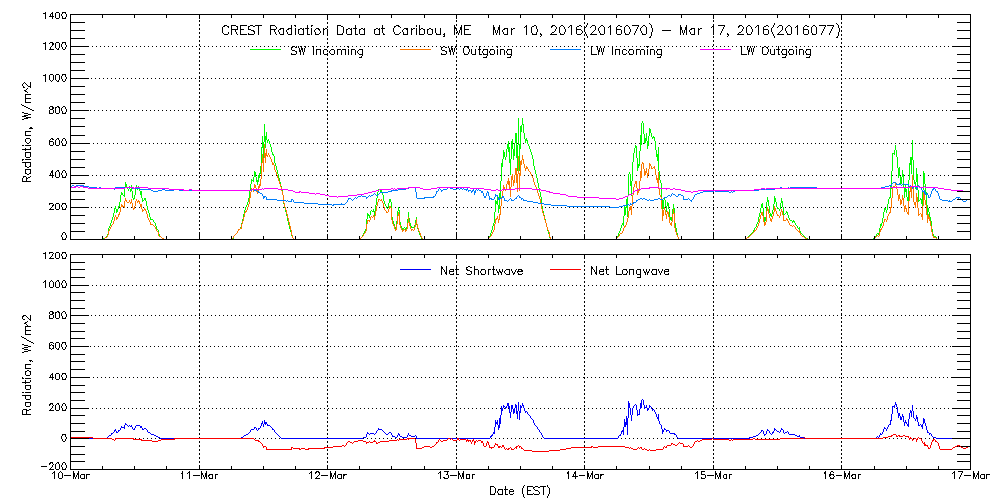The width and height of the screenshot is (1000, 500).
Task: Click the 16-Mar date tick label
Action: [x=842, y=476]
